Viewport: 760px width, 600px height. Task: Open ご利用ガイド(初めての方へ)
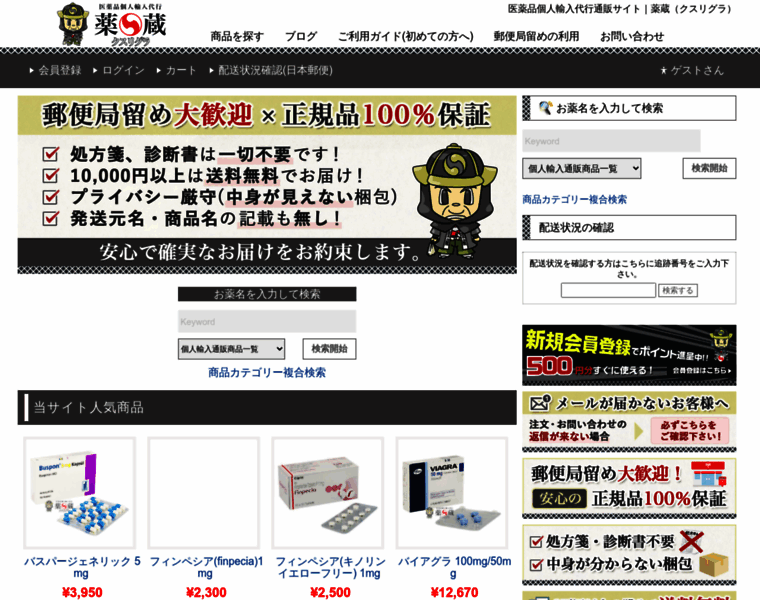[x=405, y=36]
